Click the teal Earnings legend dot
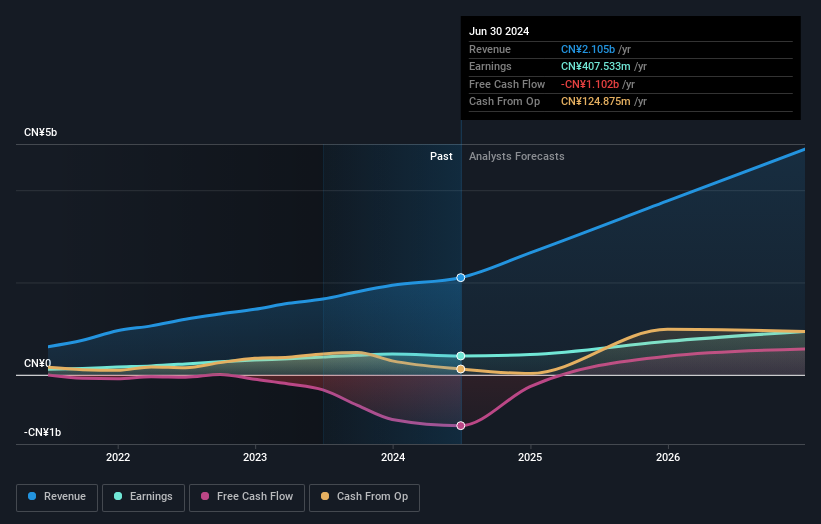 pos(118,496)
